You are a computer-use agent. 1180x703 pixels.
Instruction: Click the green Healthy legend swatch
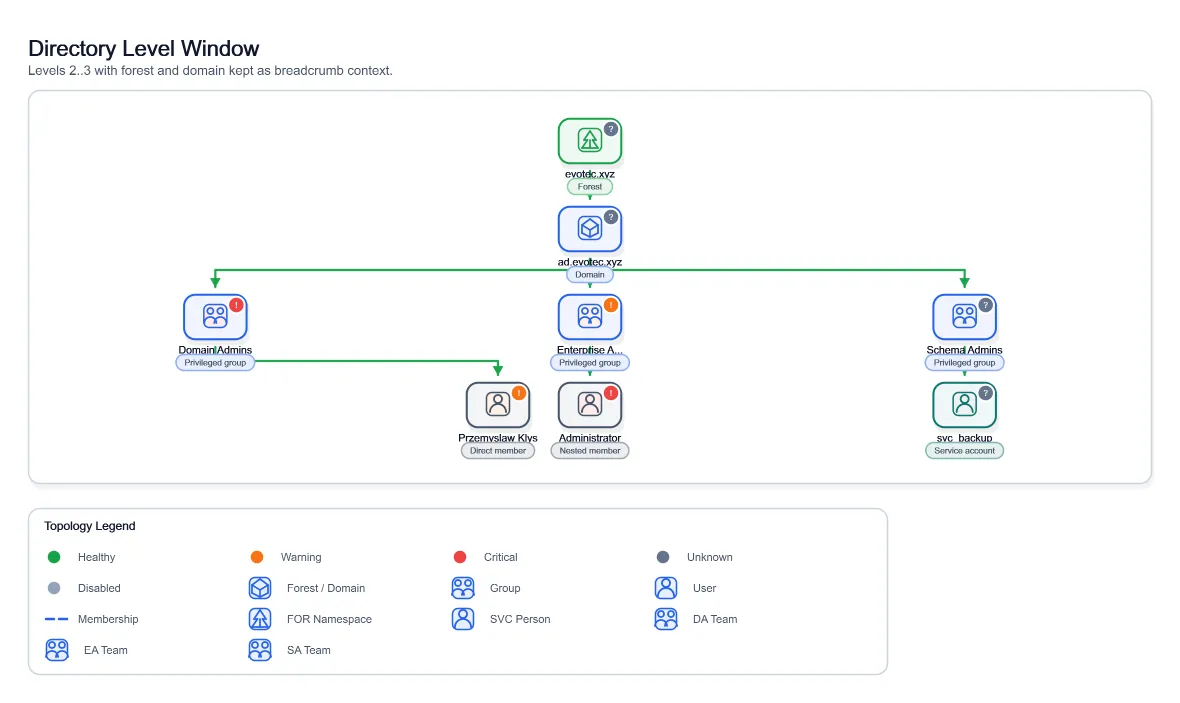pos(53,557)
